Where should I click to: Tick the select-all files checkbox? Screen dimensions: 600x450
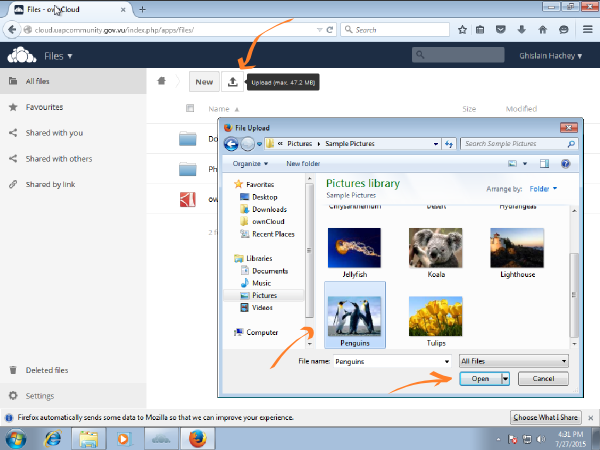point(190,108)
